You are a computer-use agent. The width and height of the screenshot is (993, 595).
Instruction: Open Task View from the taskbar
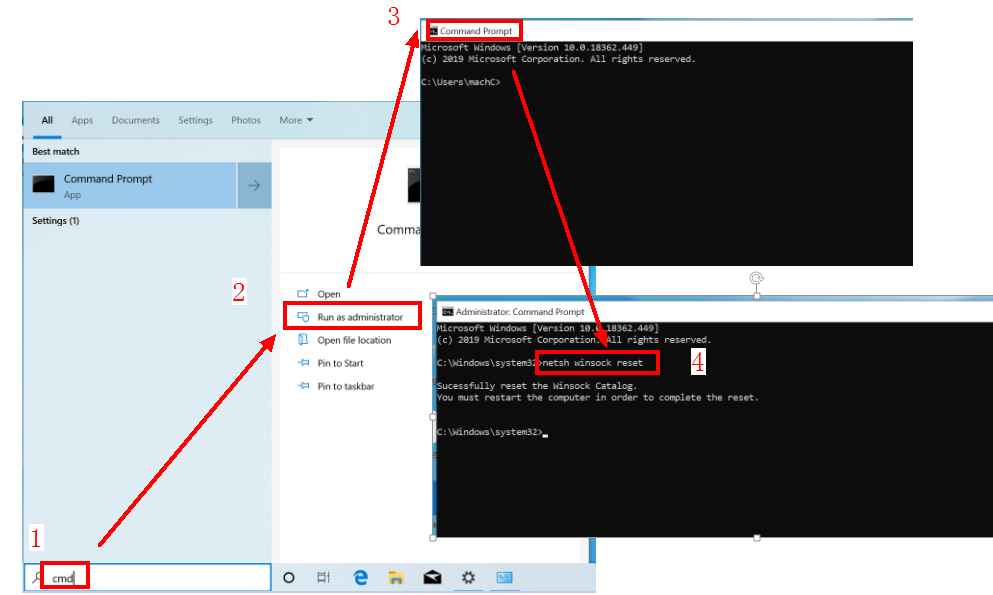[323, 577]
